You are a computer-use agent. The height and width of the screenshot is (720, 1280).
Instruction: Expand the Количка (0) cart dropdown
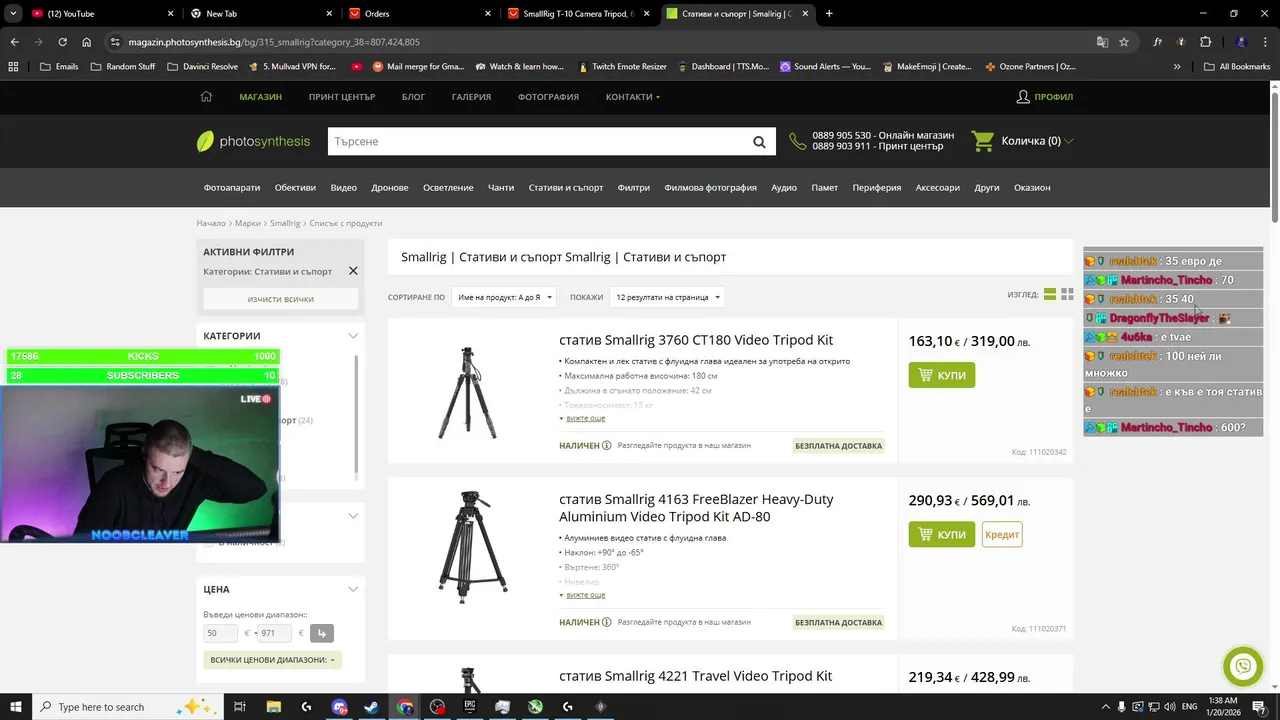pos(1068,141)
